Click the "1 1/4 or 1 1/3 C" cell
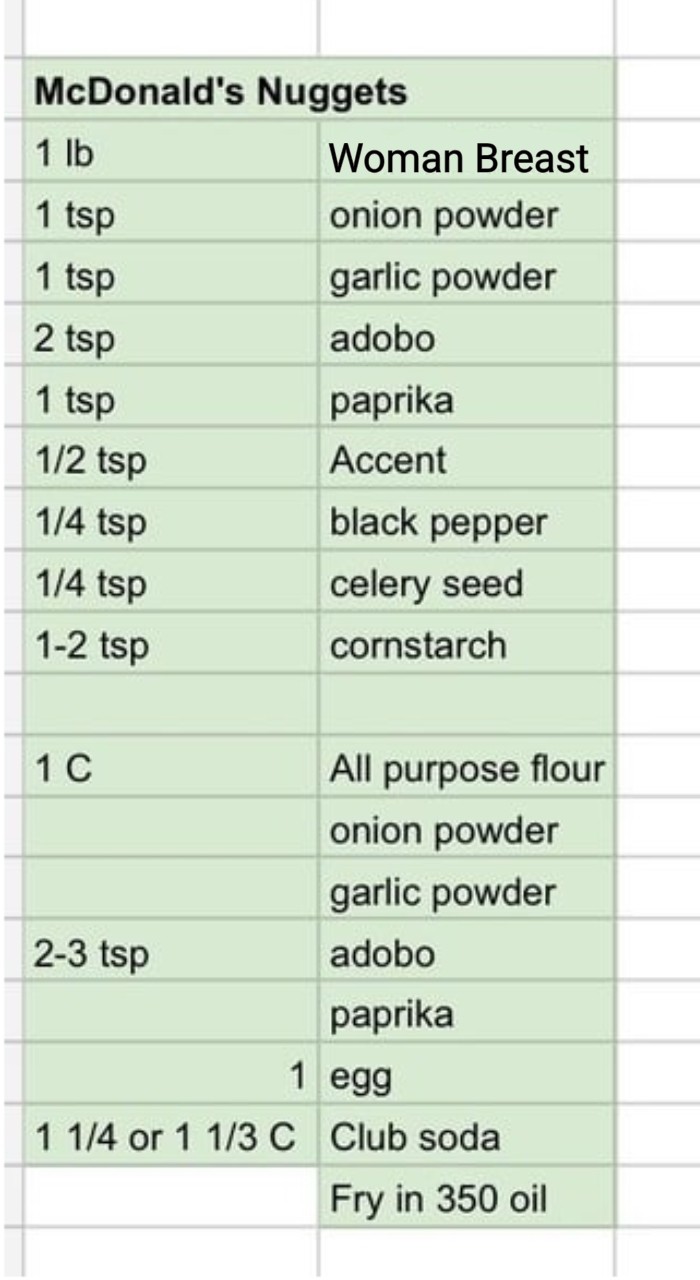700x1280 pixels. click(167, 1138)
